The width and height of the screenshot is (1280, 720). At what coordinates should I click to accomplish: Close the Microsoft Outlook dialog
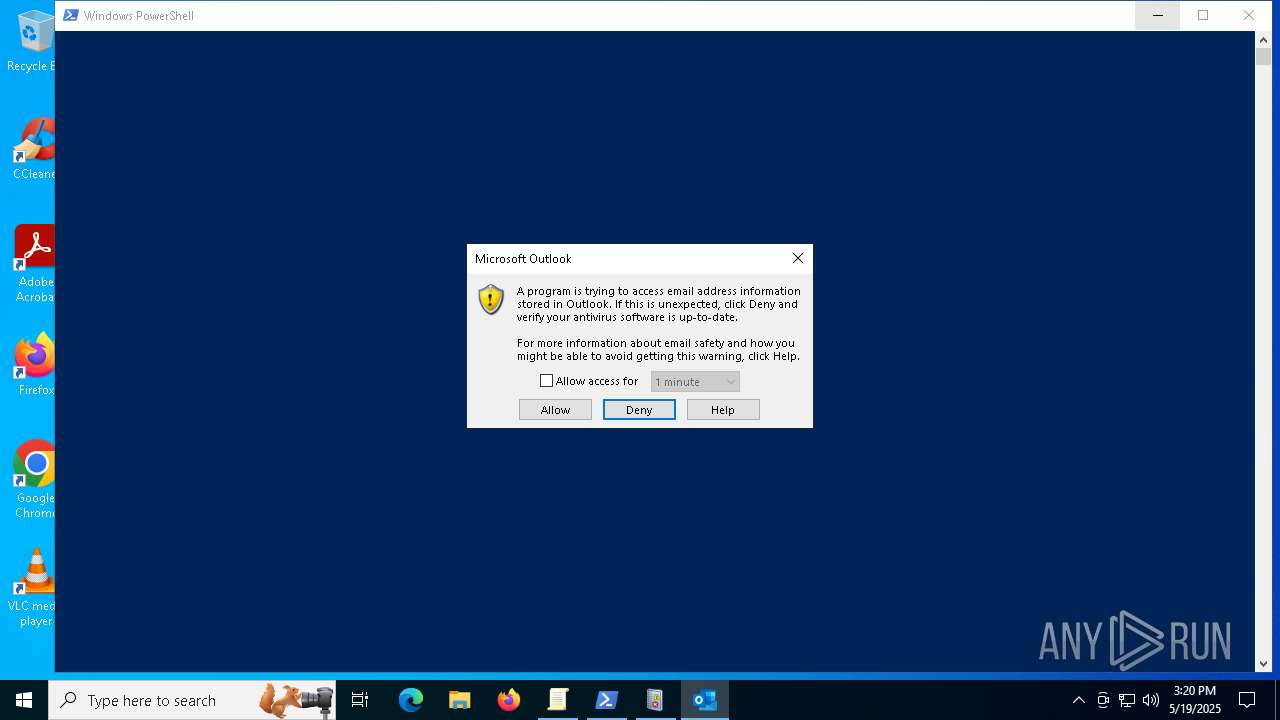(798, 258)
